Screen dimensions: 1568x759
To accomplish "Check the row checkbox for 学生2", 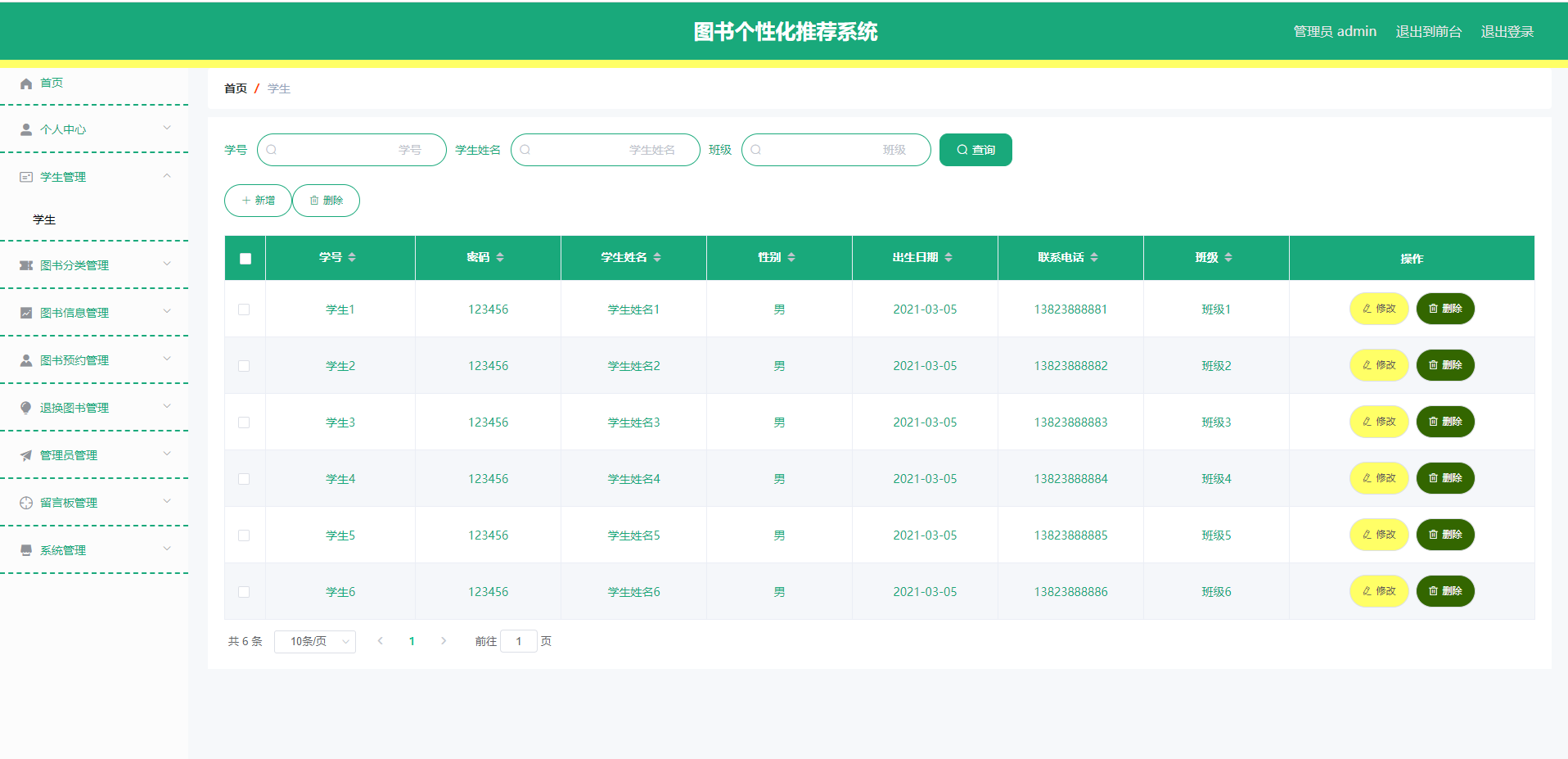I will click(x=244, y=366).
